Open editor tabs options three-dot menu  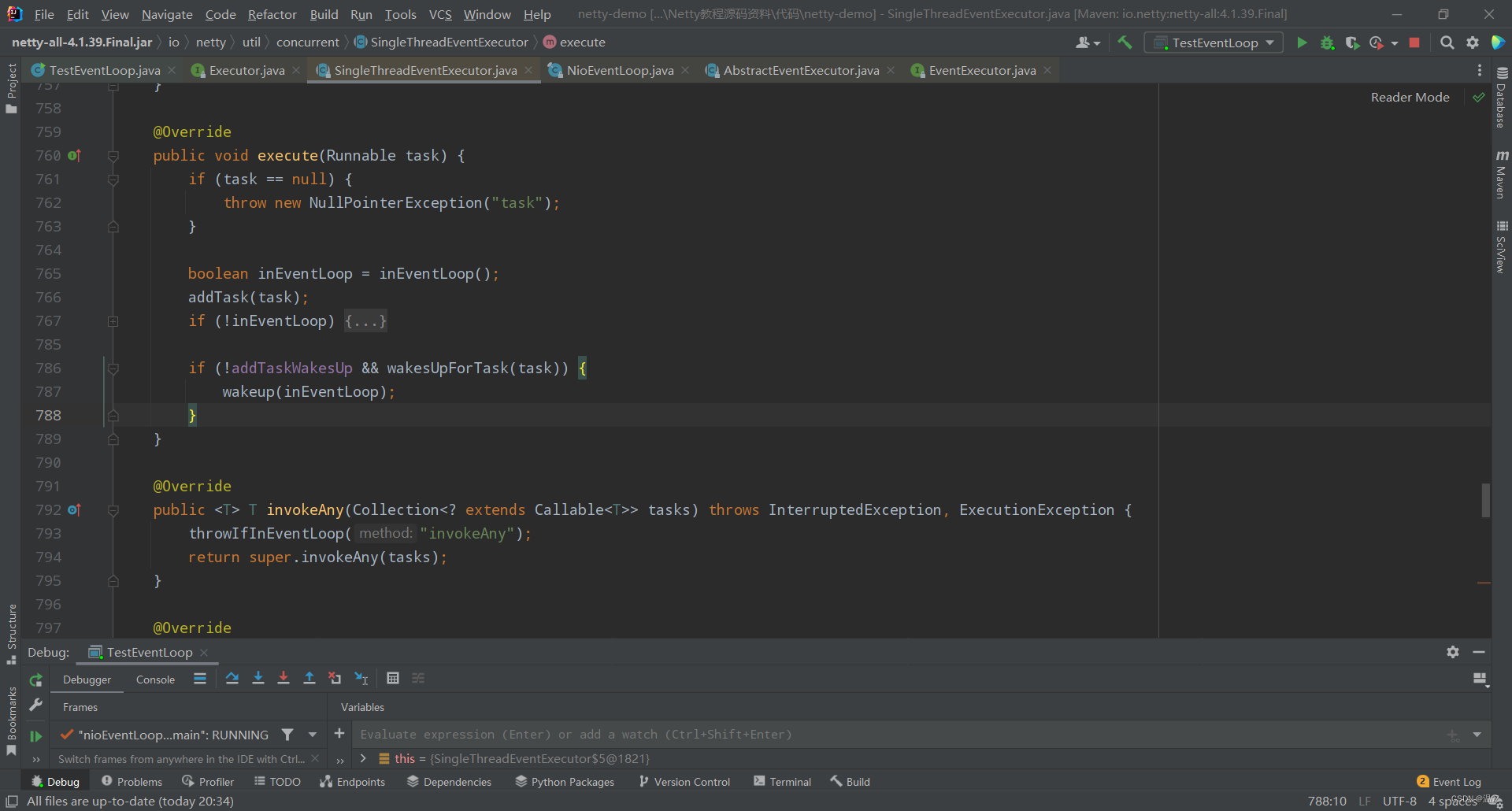point(1480,70)
